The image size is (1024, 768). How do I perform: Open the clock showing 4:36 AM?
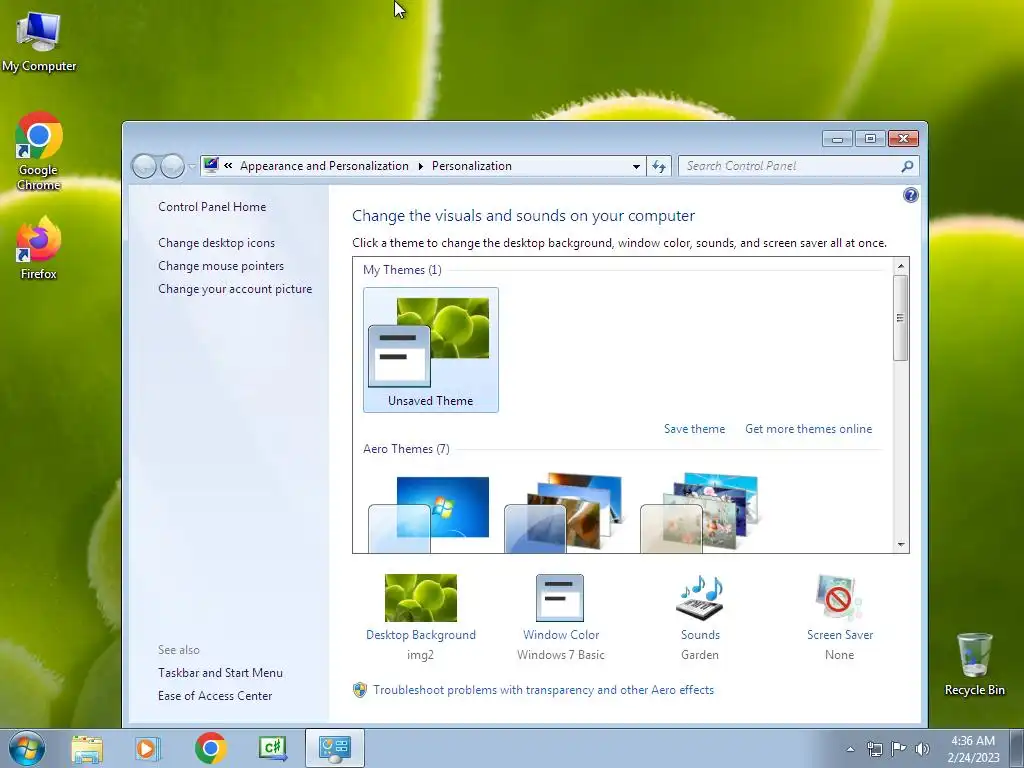[973, 749]
